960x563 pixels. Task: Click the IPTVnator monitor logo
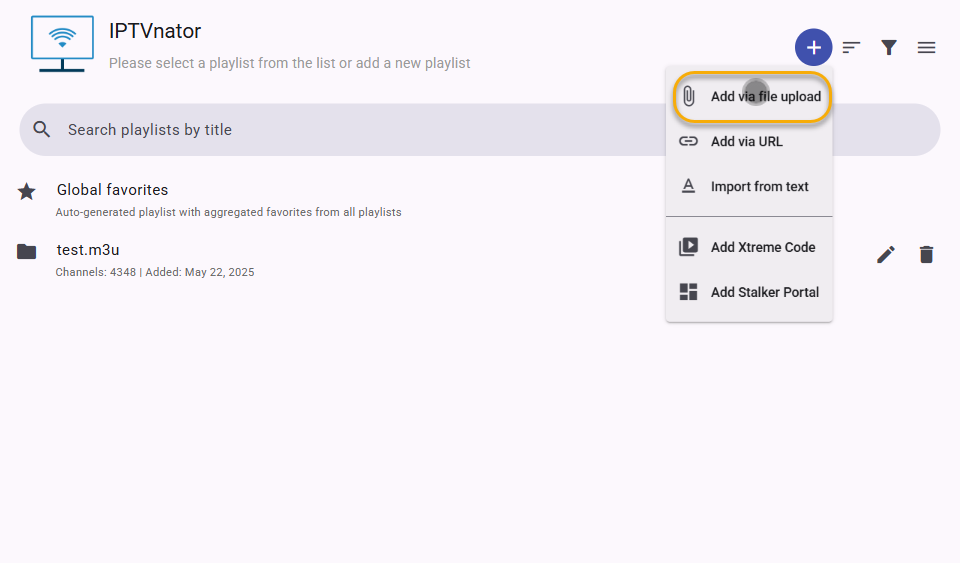click(x=62, y=43)
